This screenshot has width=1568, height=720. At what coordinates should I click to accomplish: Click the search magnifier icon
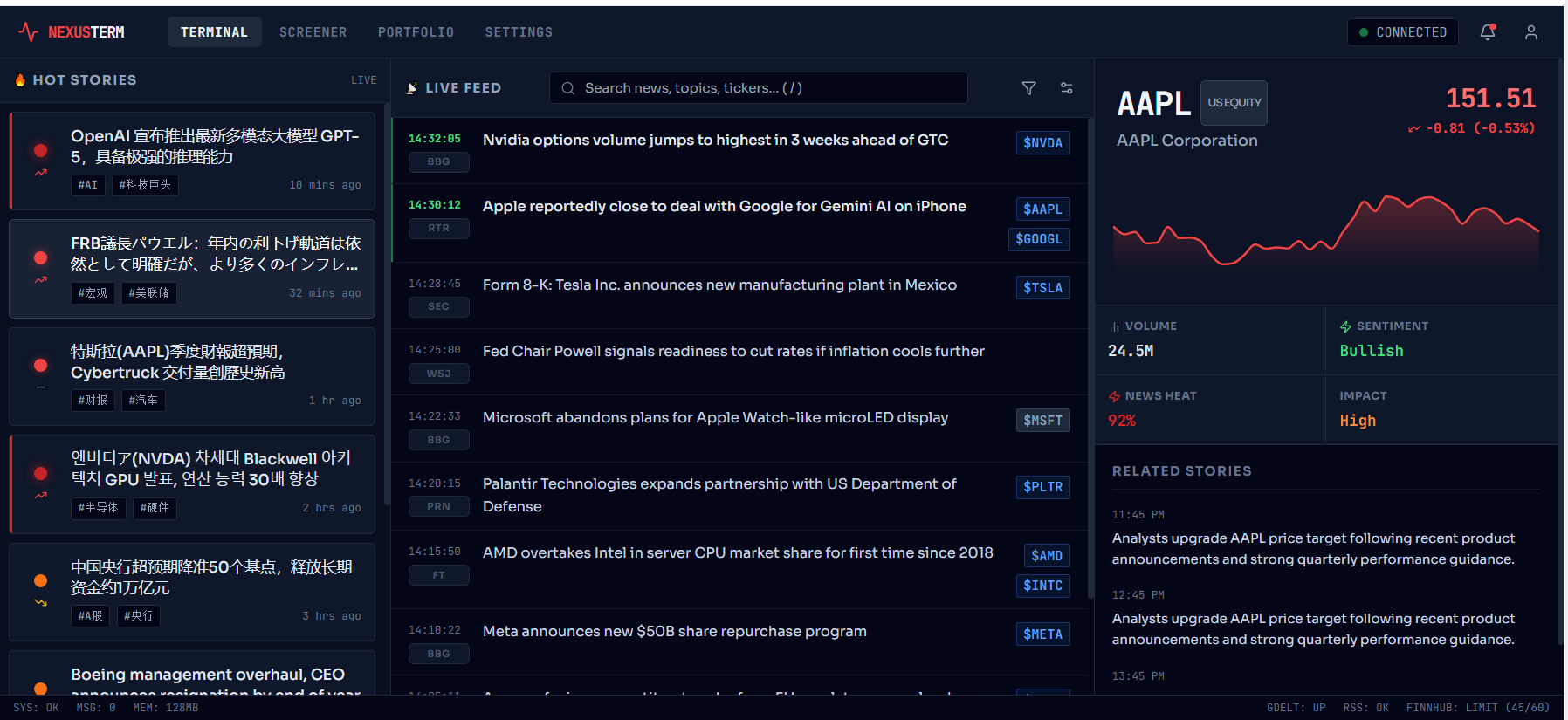568,88
